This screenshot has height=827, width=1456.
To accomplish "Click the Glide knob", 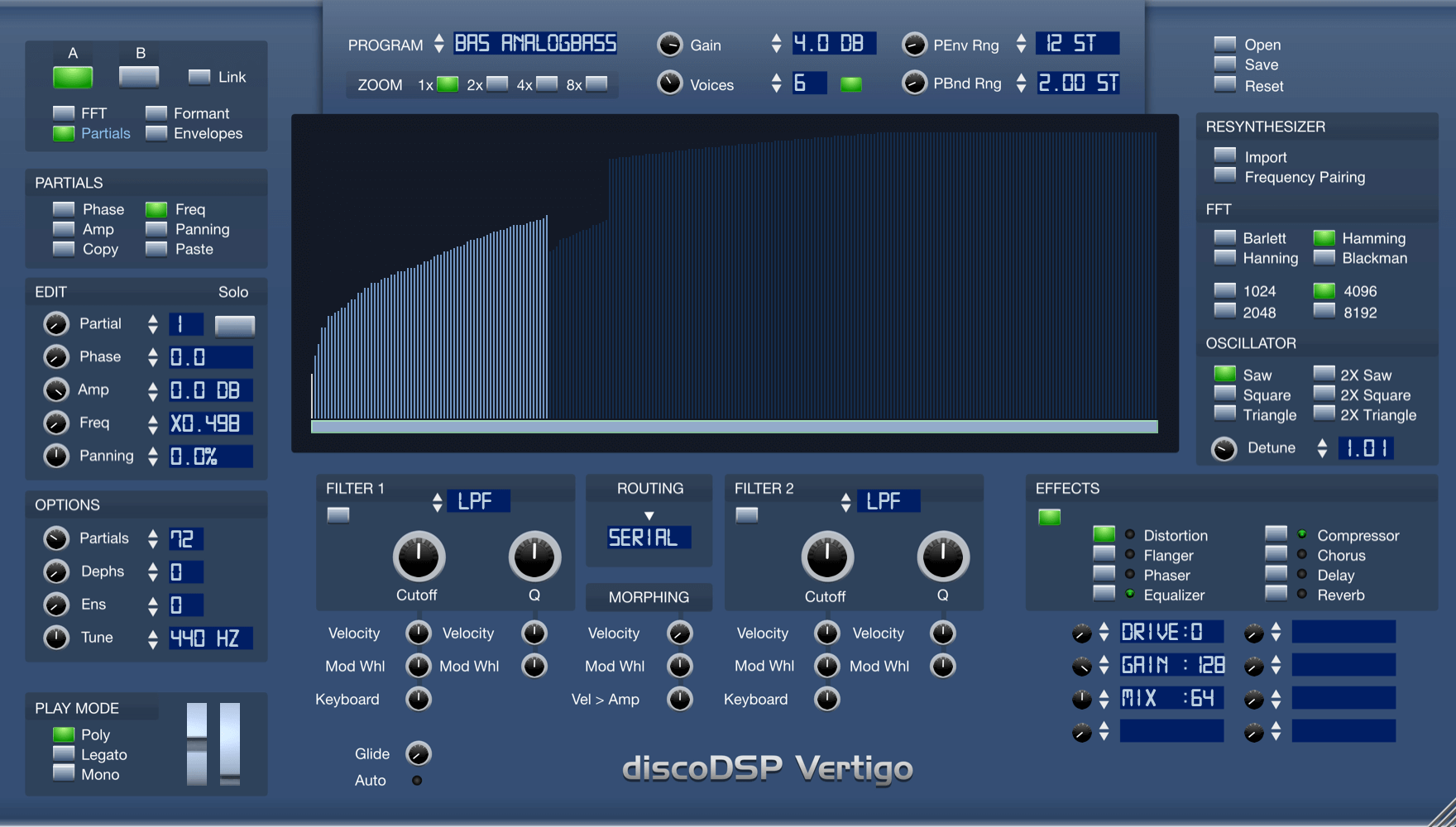I will pyautogui.click(x=419, y=753).
